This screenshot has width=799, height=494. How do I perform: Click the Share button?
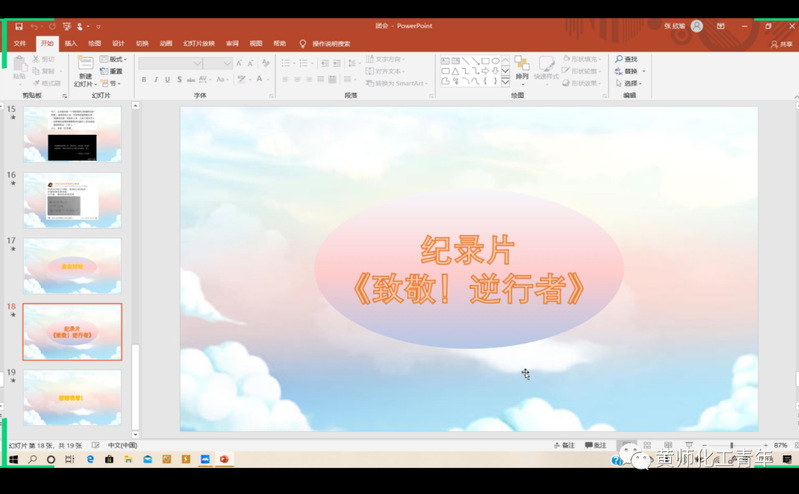point(781,44)
